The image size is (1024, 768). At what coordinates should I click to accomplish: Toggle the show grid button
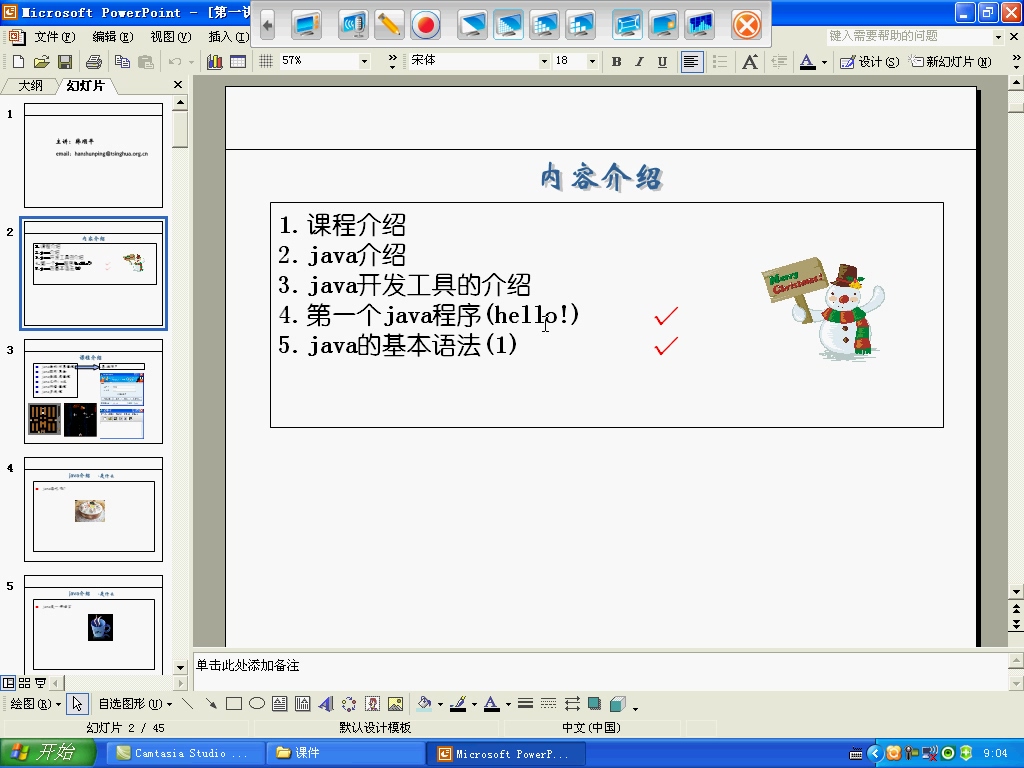[x=266, y=61]
